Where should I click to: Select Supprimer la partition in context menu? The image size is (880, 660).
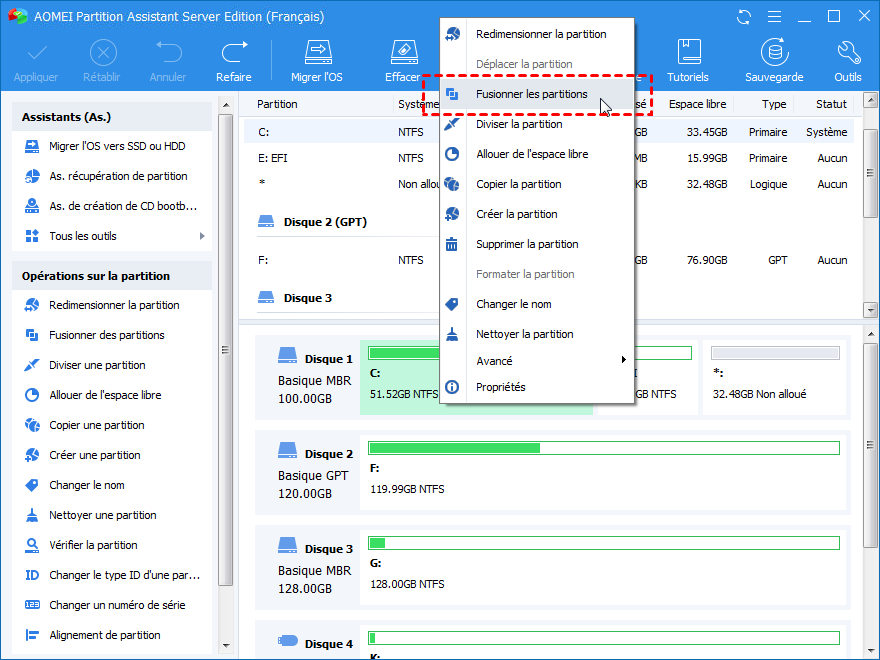click(537, 245)
